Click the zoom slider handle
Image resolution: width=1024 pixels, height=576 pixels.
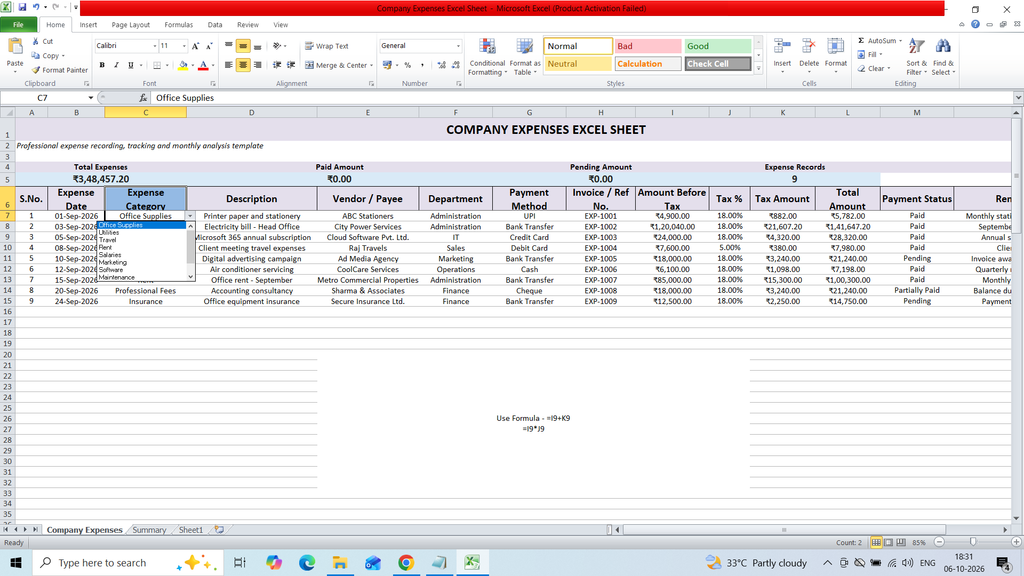tap(973, 542)
